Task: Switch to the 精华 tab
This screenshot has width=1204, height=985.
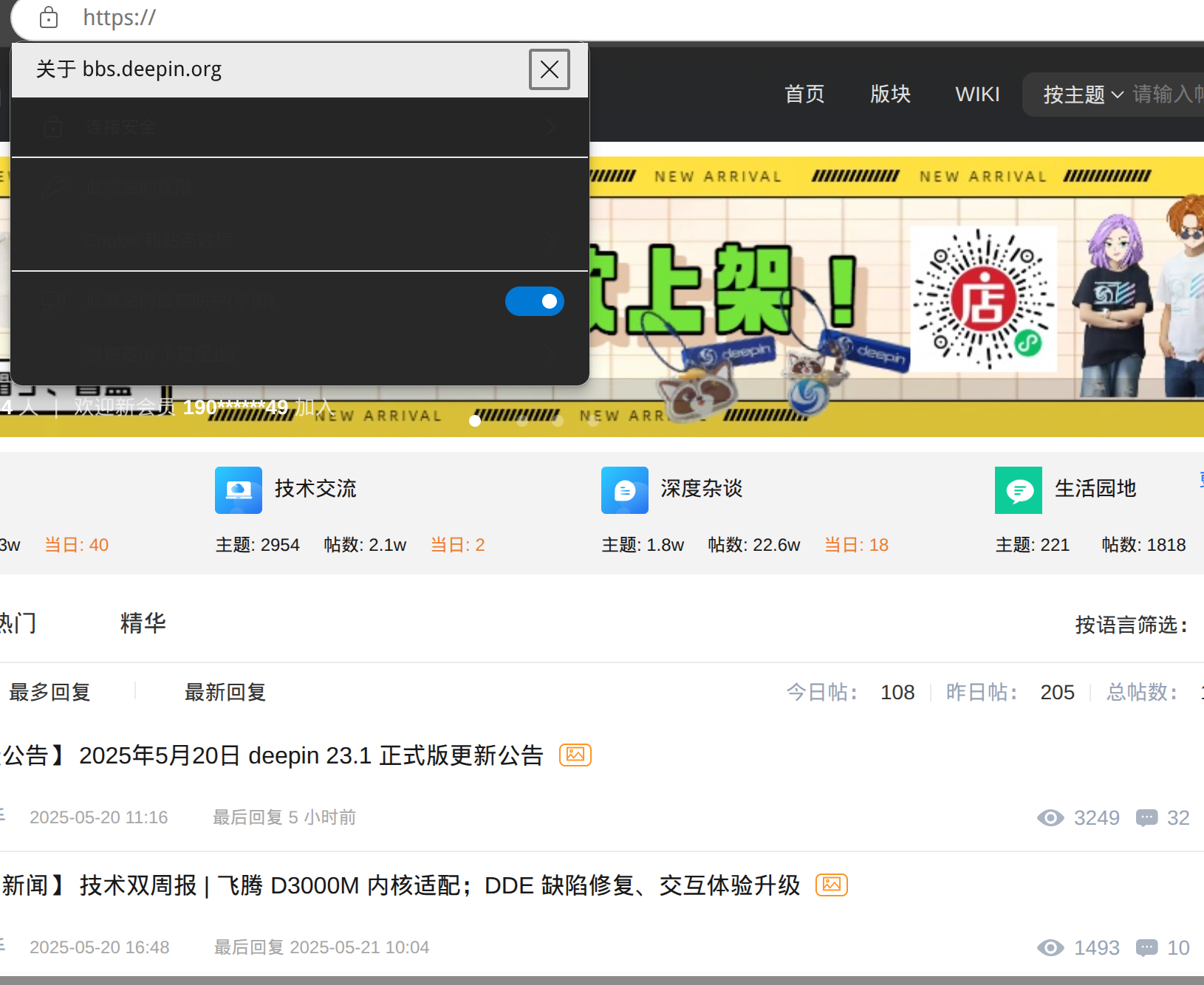Action: click(x=143, y=623)
